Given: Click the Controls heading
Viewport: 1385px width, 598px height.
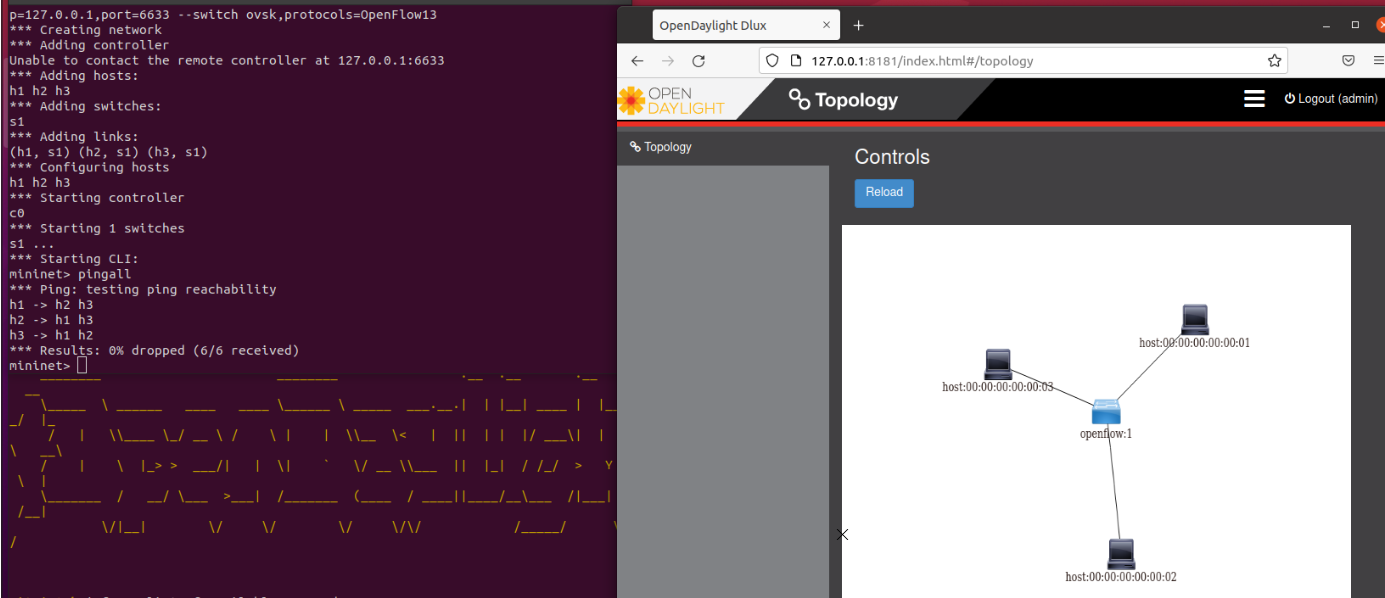Looking at the screenshot, I should tap(892, 157).
